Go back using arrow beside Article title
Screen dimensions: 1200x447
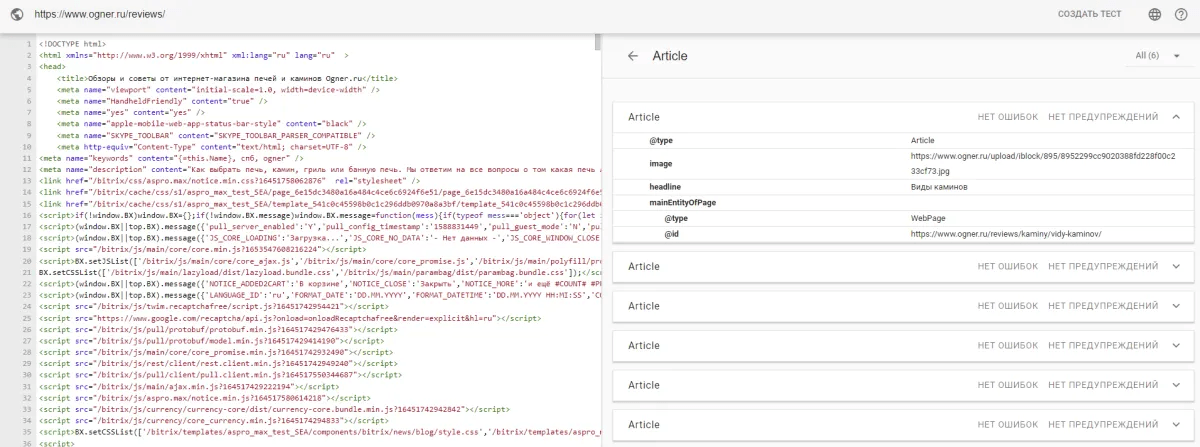(632, 56)
